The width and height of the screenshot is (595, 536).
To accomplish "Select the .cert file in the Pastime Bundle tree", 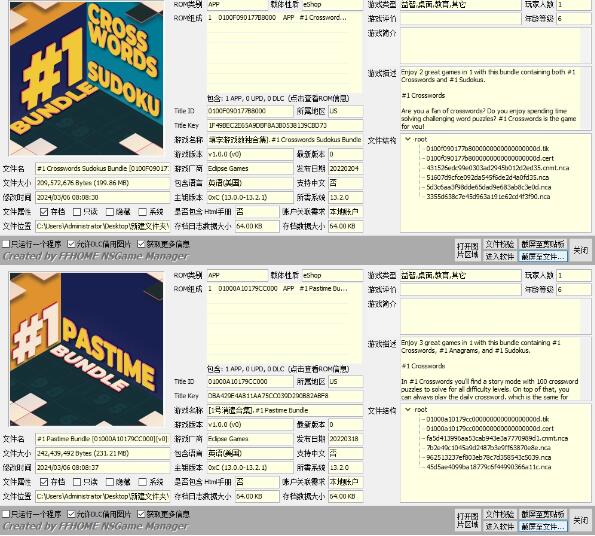I will point(490,429).
